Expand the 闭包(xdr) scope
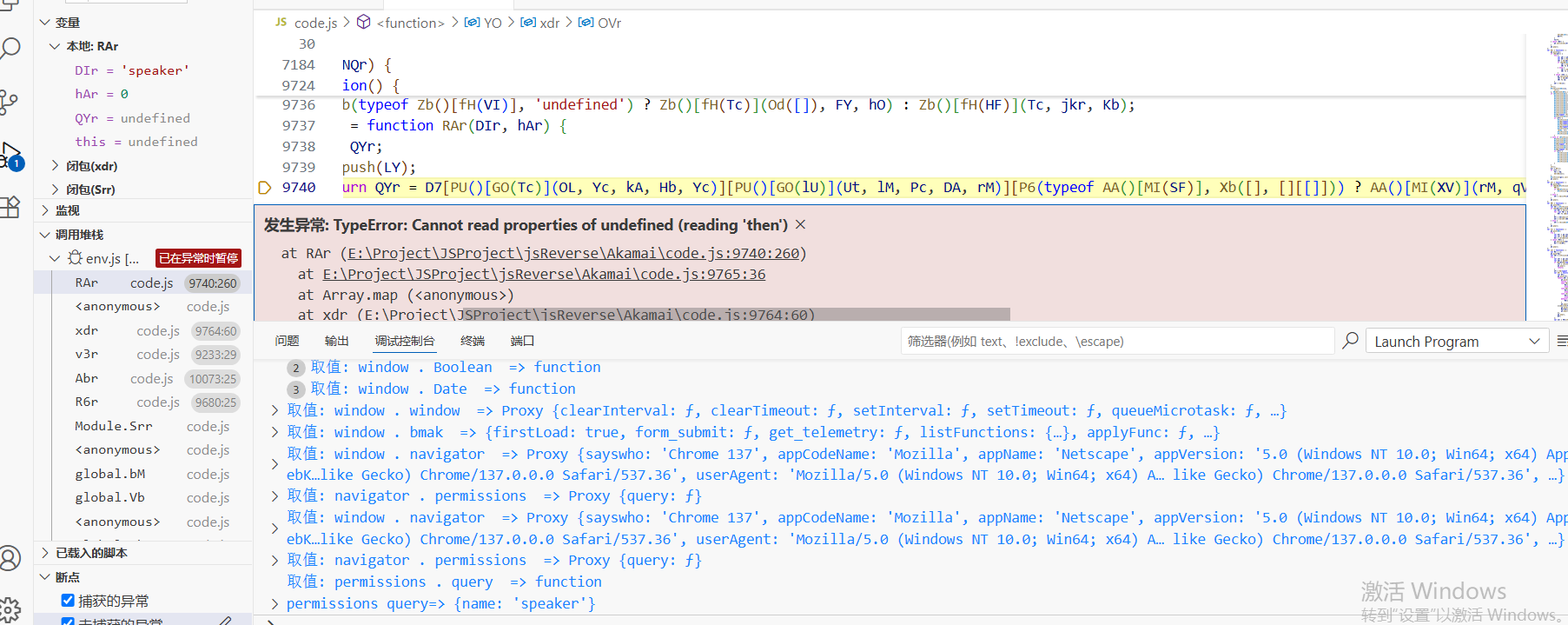 coord(56,165)
